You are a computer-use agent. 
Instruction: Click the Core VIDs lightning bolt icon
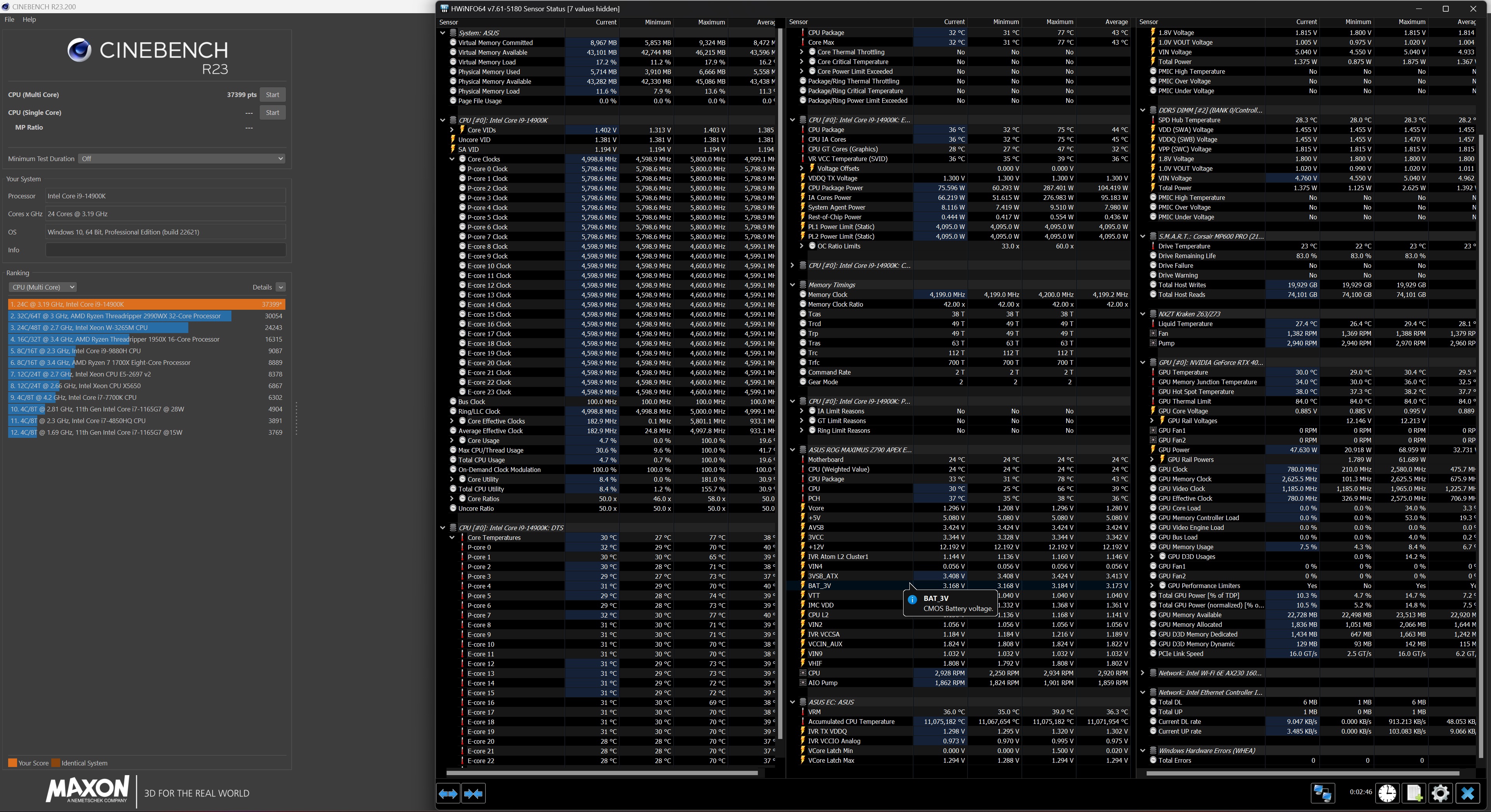click(x=462, y=130)
